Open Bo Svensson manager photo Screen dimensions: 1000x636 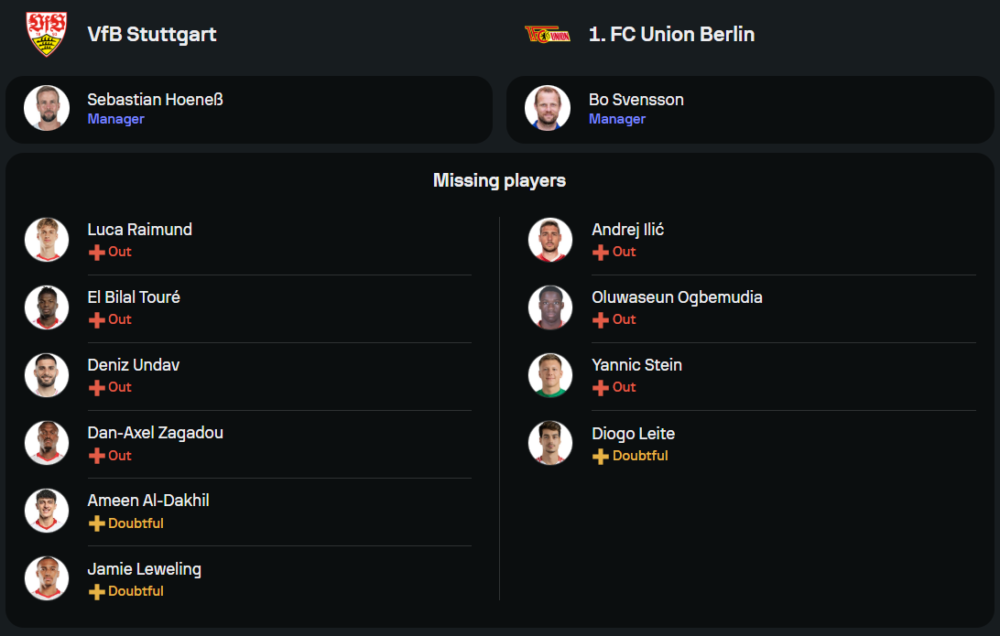tap(547, 108)
